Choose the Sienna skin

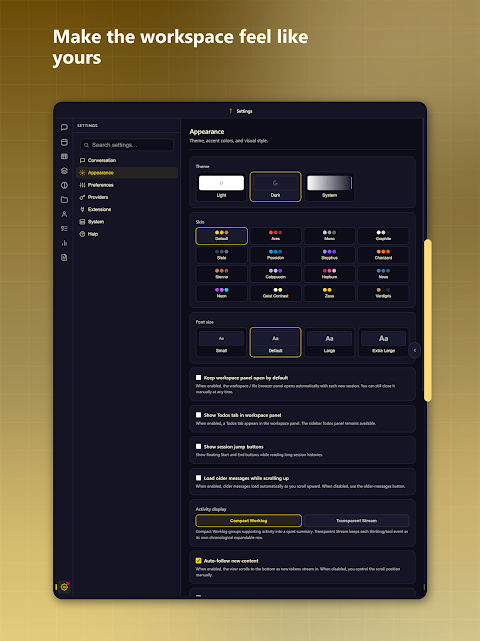click(x=221, y=274)
